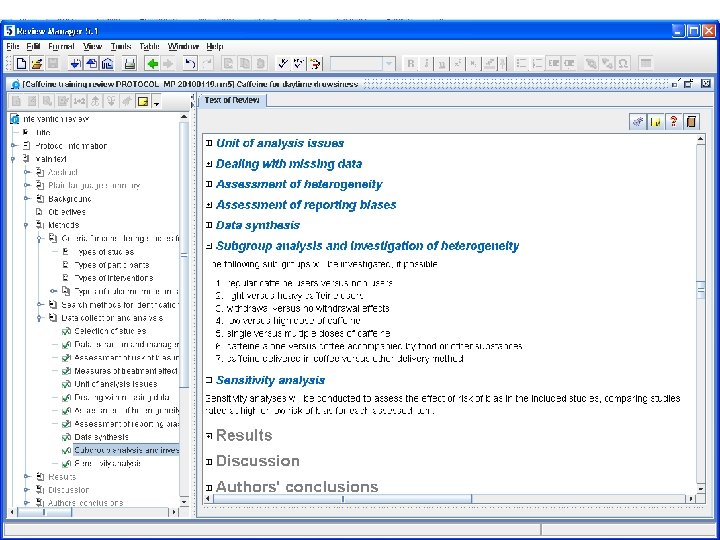Expand Unit of analysis issues heading
720x540 pixels.
click(209, 143)
